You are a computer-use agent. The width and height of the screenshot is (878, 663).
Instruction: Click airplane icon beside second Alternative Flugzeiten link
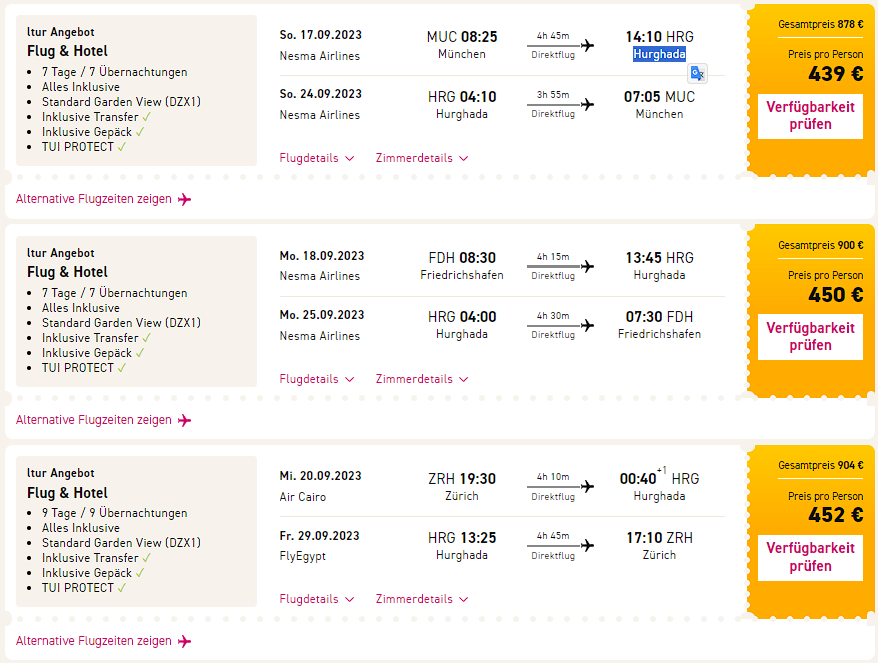(x=184, y=420)
